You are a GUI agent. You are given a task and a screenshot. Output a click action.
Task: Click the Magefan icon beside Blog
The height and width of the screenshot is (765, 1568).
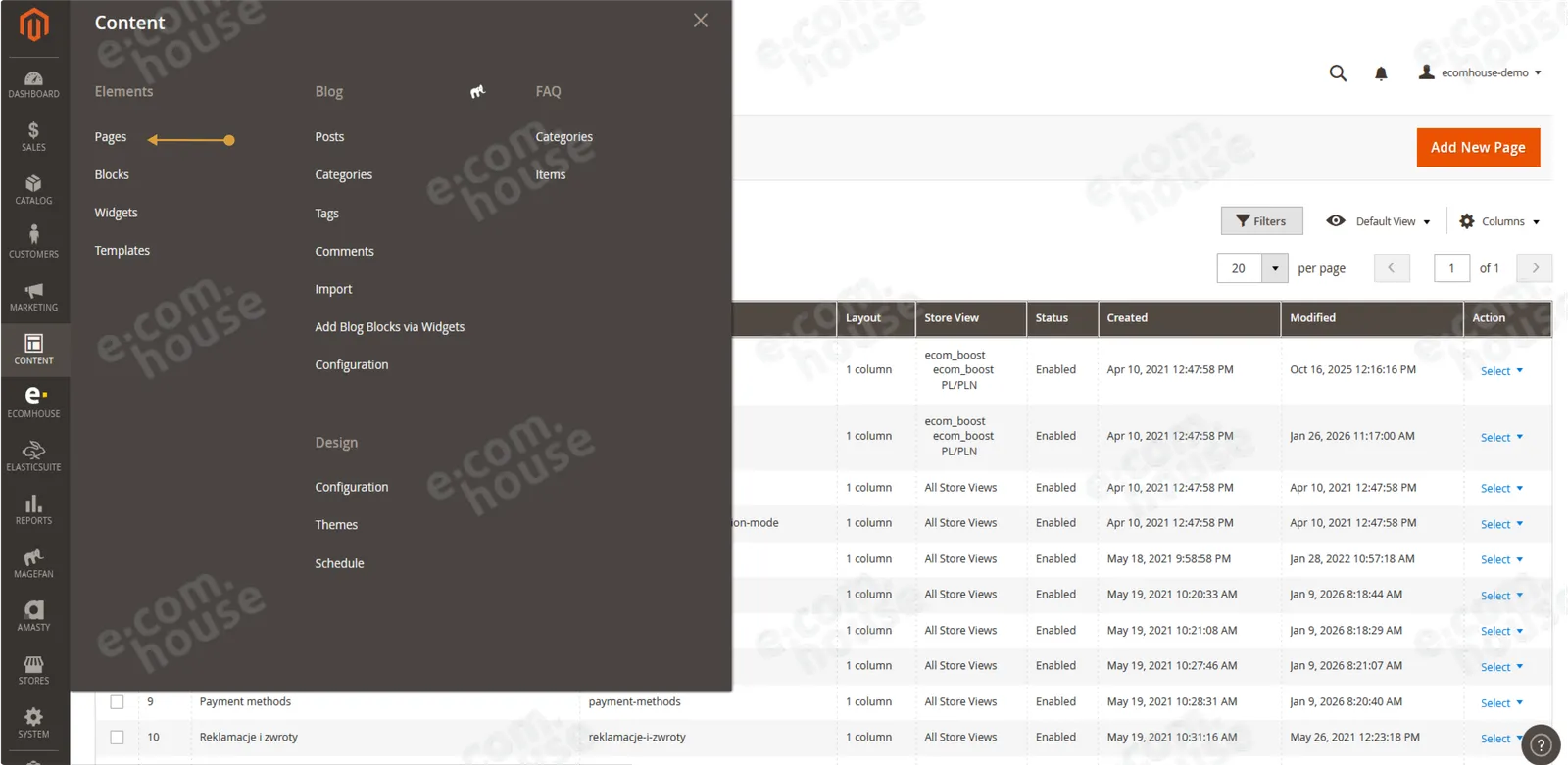click(477, 91)
